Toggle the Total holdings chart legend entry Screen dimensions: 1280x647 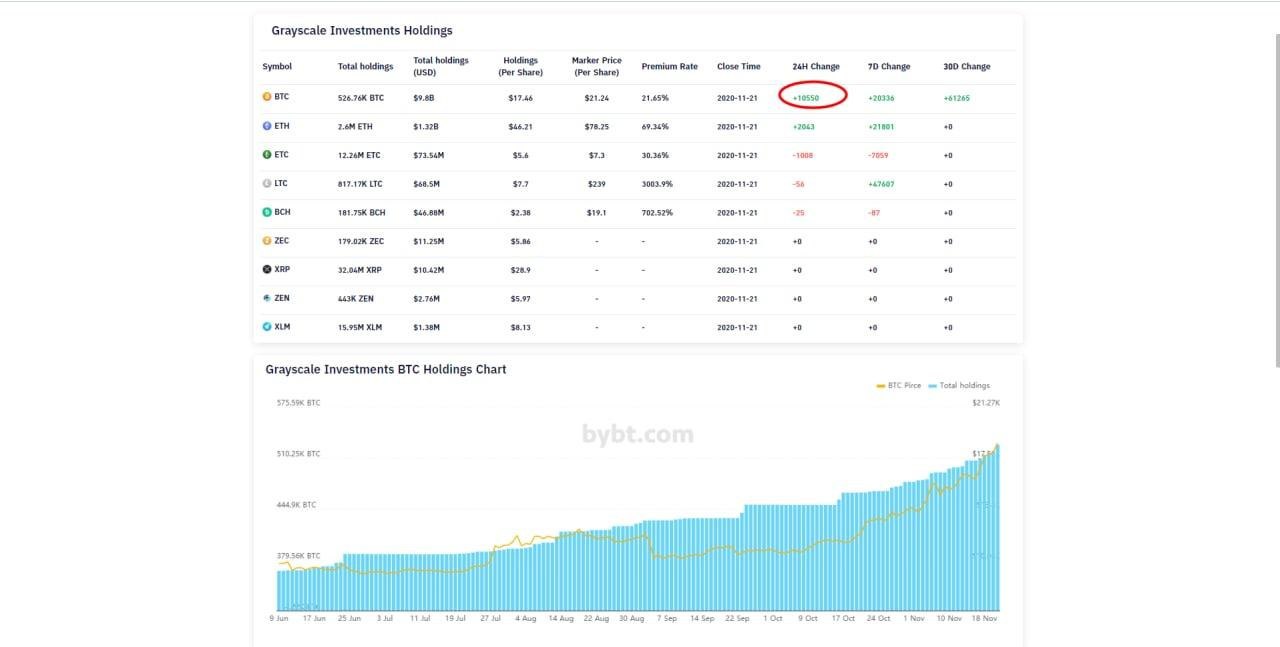(960, 385)
